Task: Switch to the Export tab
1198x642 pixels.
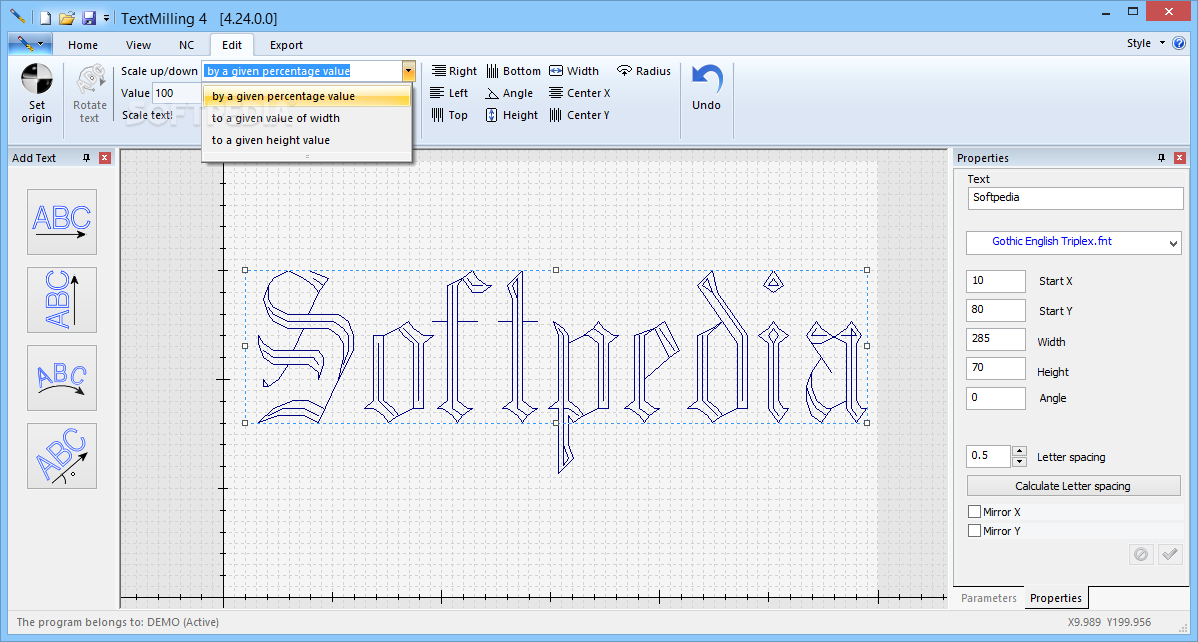Action: coord(287,45)
